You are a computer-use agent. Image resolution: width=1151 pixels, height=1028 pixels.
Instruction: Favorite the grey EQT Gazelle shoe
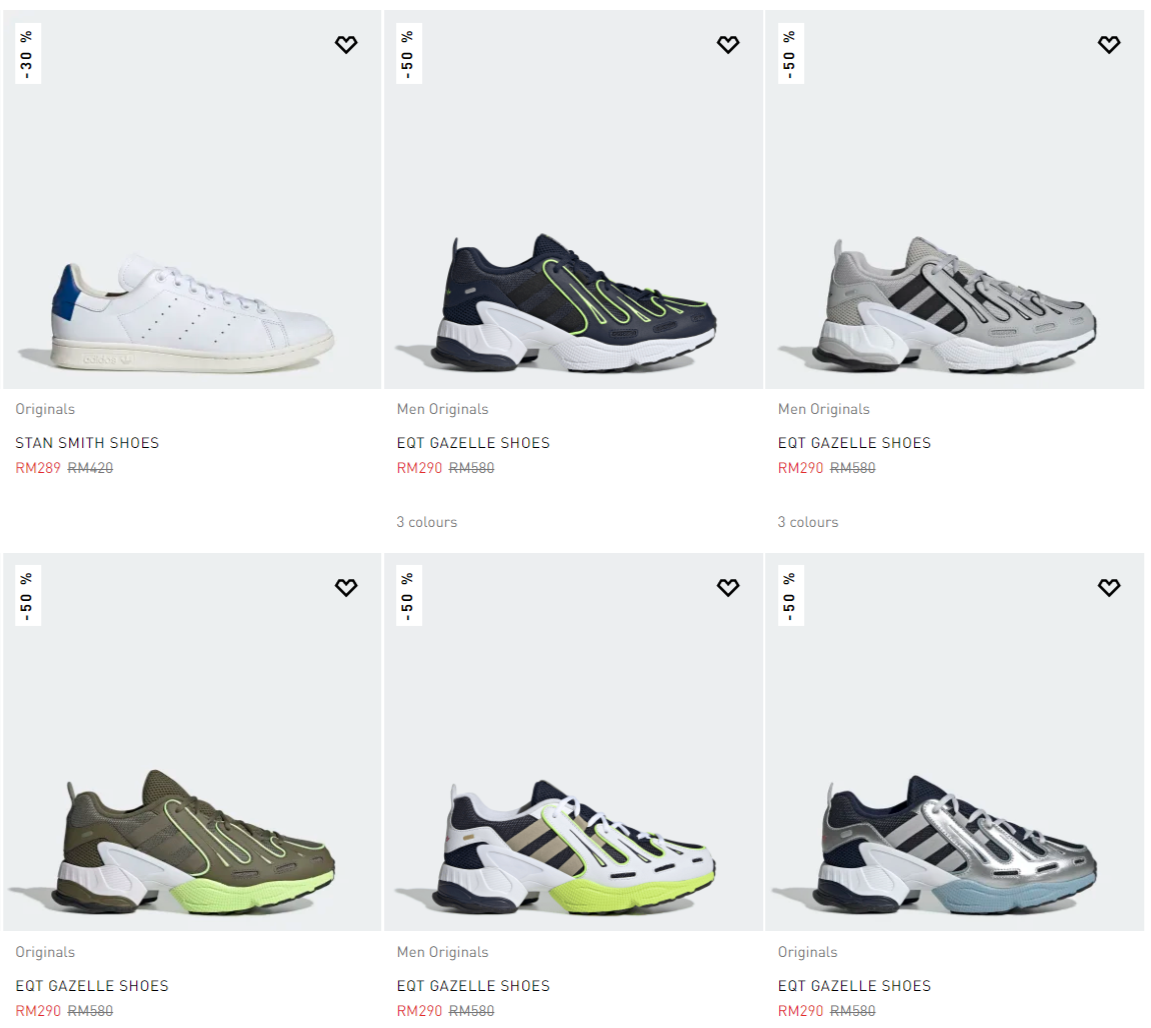coord(1108,45)
